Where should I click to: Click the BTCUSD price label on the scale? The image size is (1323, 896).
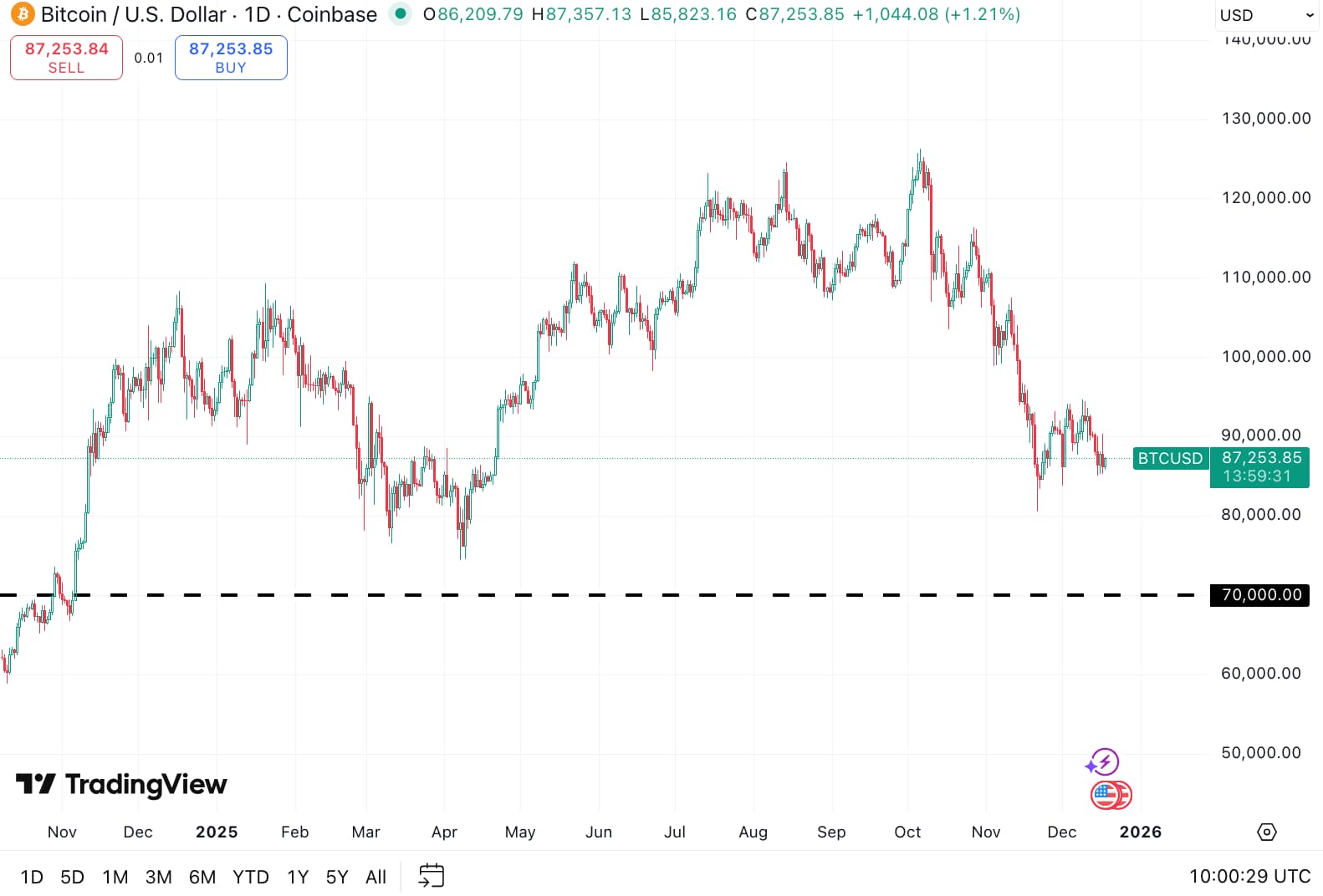tap(1170, 459)
